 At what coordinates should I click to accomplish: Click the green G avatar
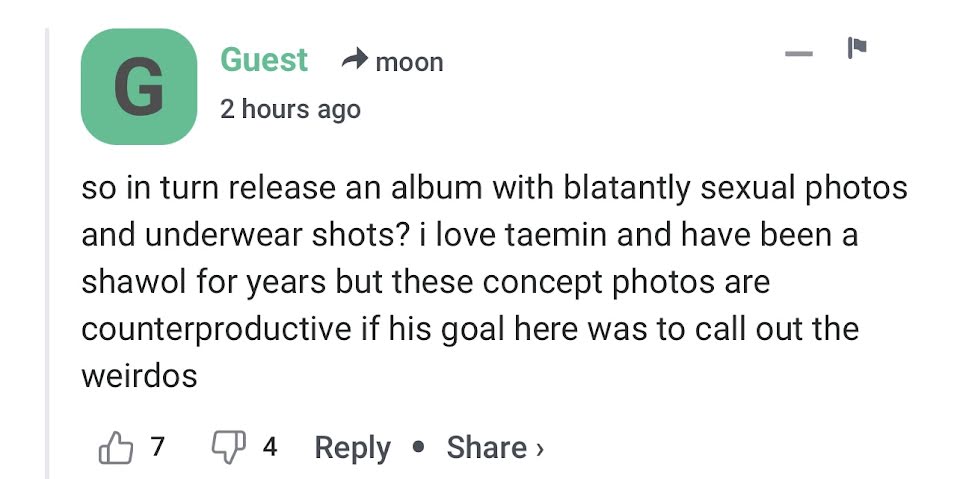point(138,86)
